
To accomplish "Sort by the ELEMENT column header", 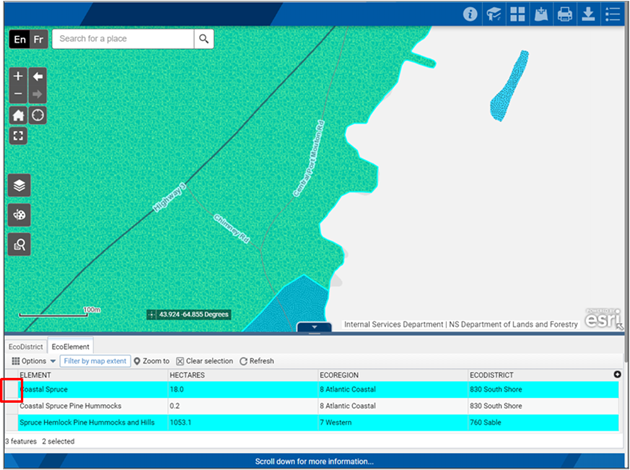I will [x=93, y=375].
